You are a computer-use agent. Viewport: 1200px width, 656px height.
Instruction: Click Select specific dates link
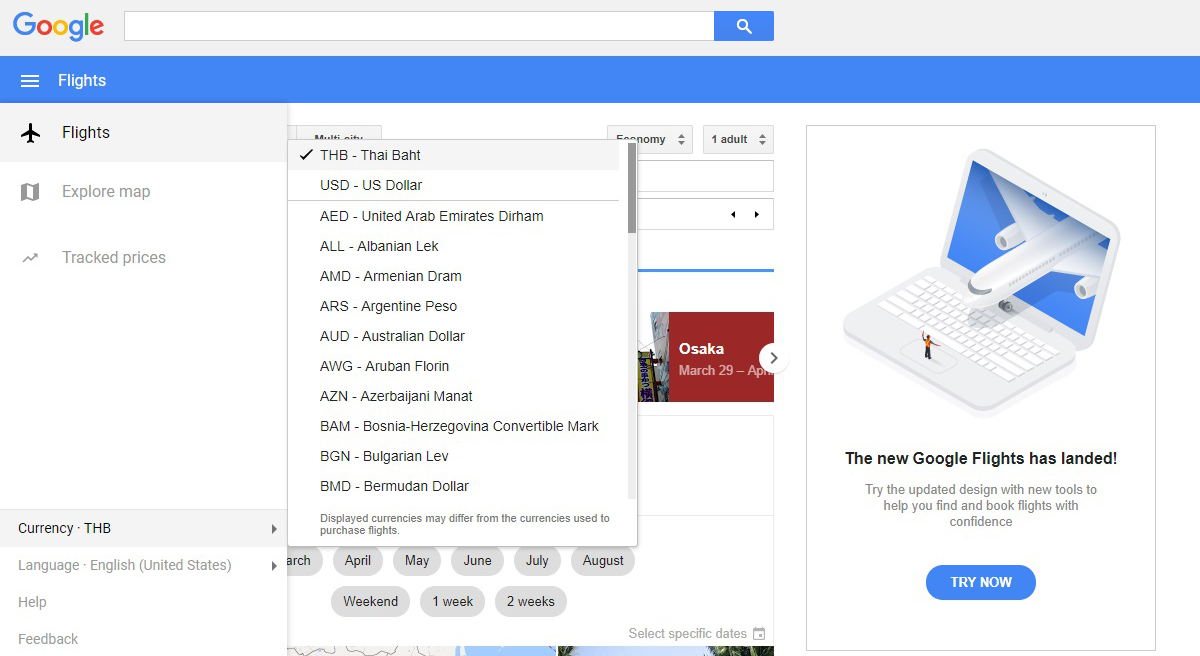coord(687,634)
